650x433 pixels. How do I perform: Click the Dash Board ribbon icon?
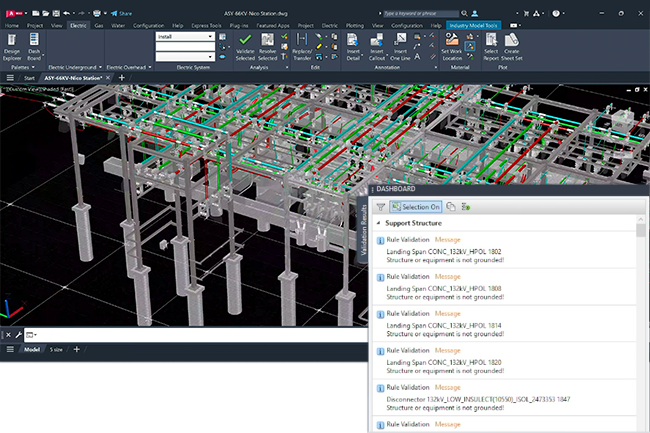34,43
